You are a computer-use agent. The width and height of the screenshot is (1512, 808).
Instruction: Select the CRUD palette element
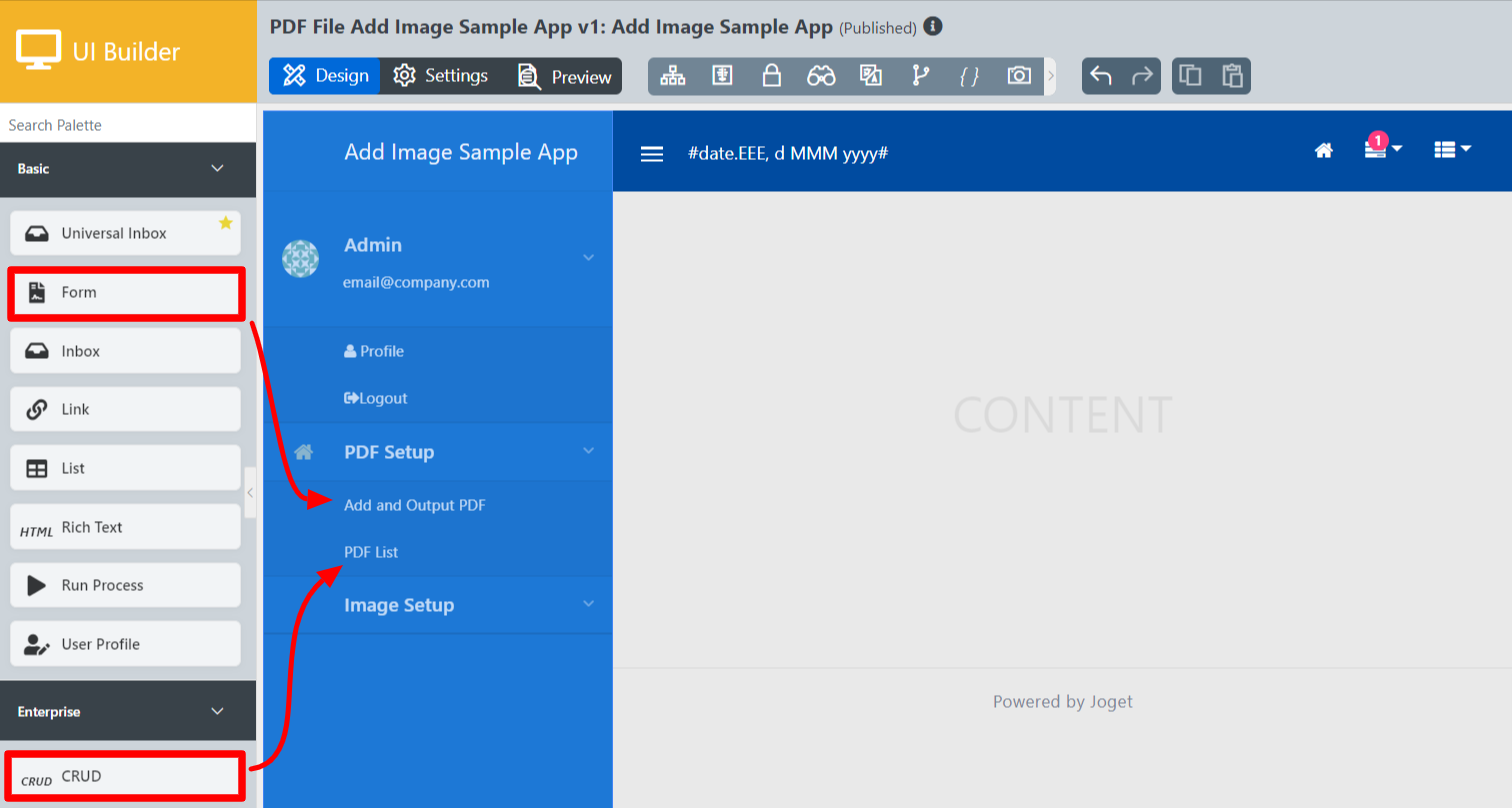point(124,776)
